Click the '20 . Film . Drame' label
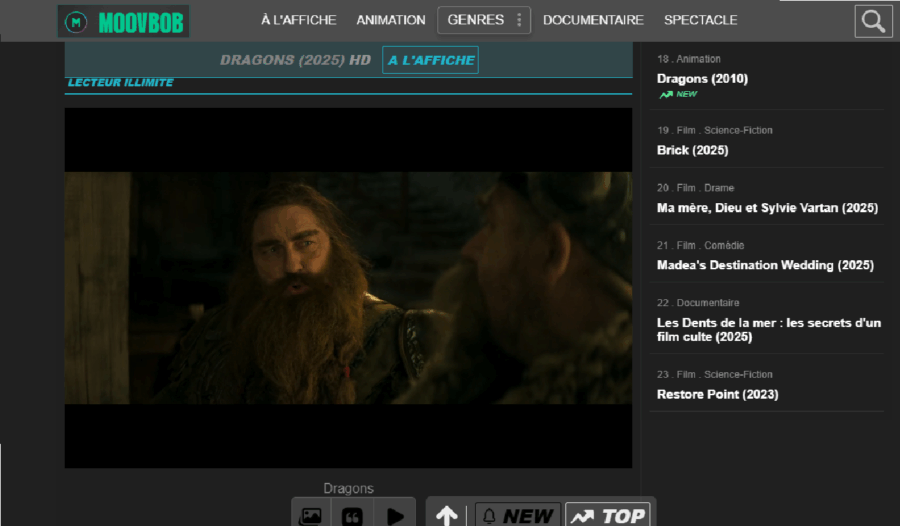The height and width of the screenshot is (526, 900). tap(695, 188)
